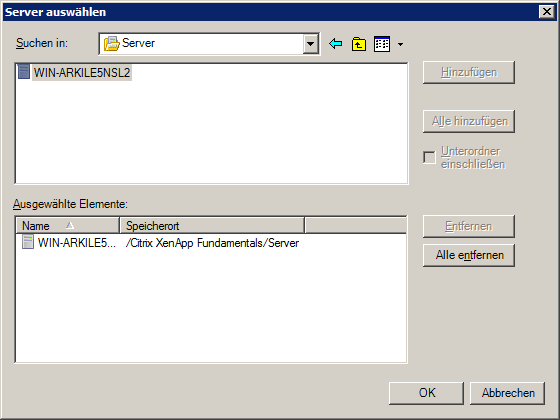The image size is (560, 420).
Task: Confirm with the OK button
Action: point(426,393)
